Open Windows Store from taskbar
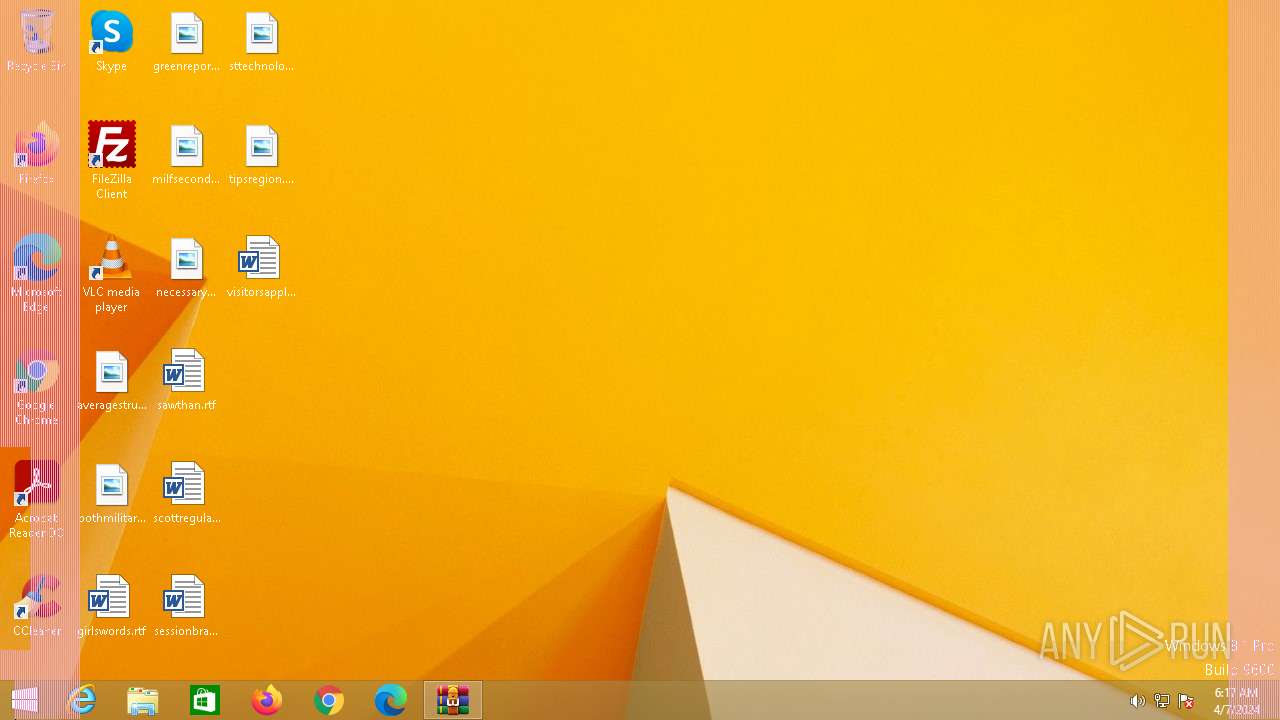1280x720 pixels. point(205,700)
